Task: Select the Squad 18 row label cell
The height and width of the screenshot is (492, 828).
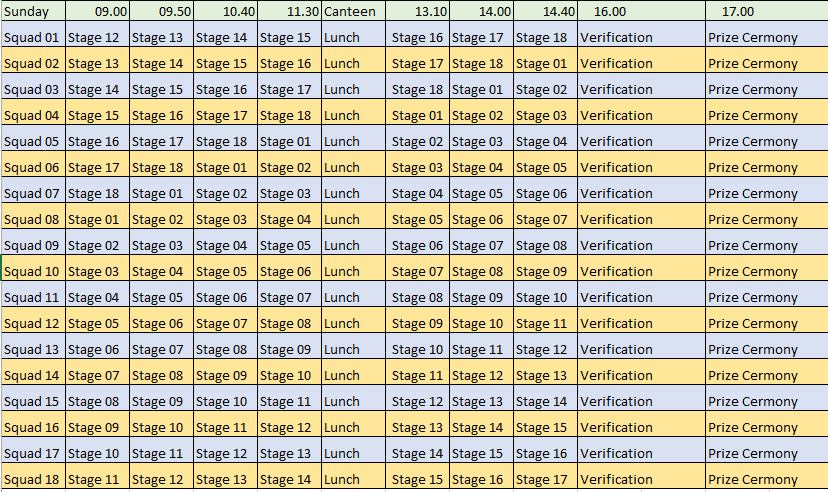Action: tap(33, 479)
